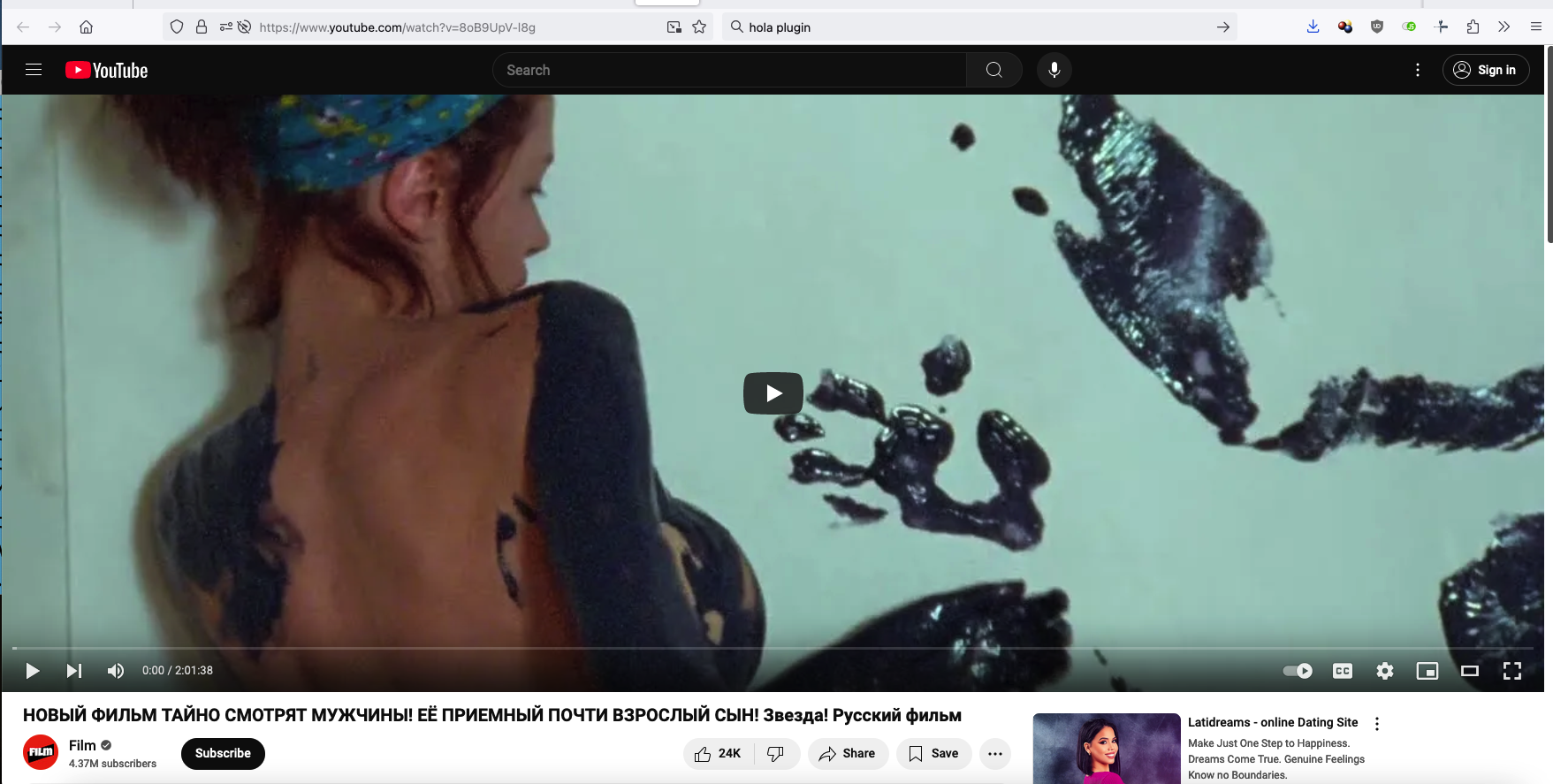View site security padlock information

coord(202,27)
